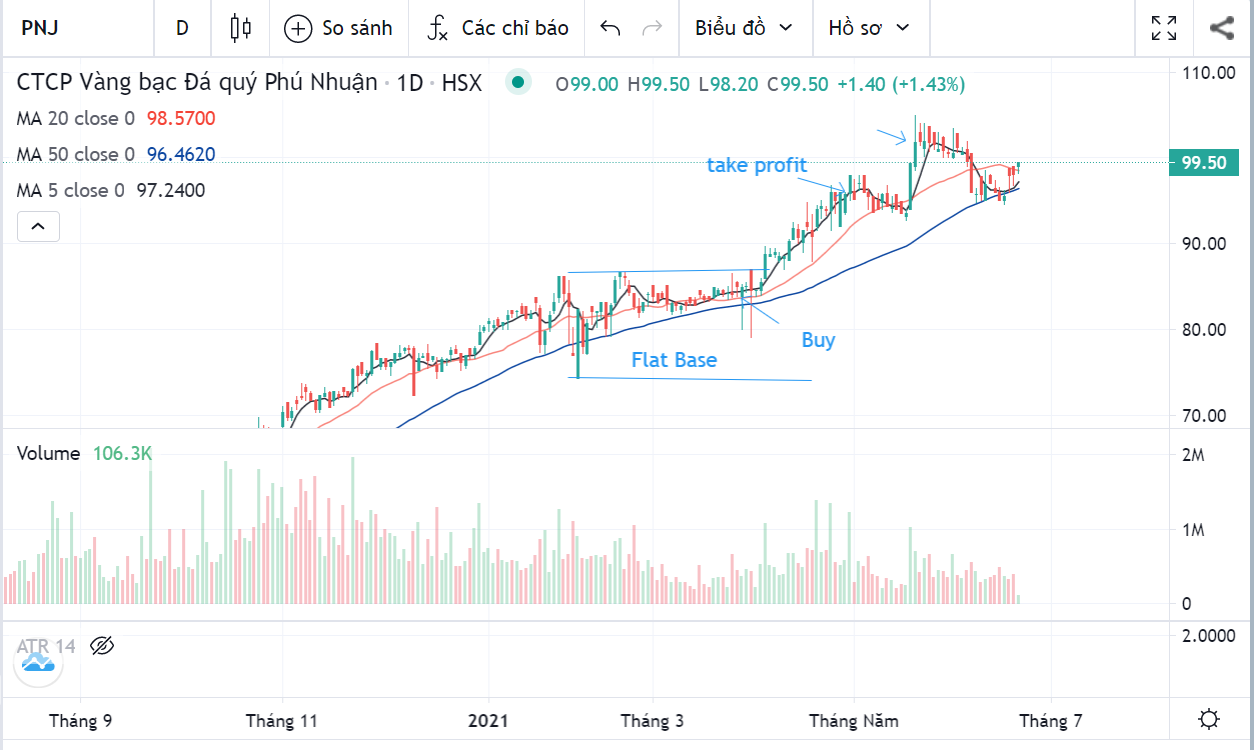This screenshot has height=750, width=1254.
Task: Select the MA 50 close indicator legend
Action: [x=75, y=155]
